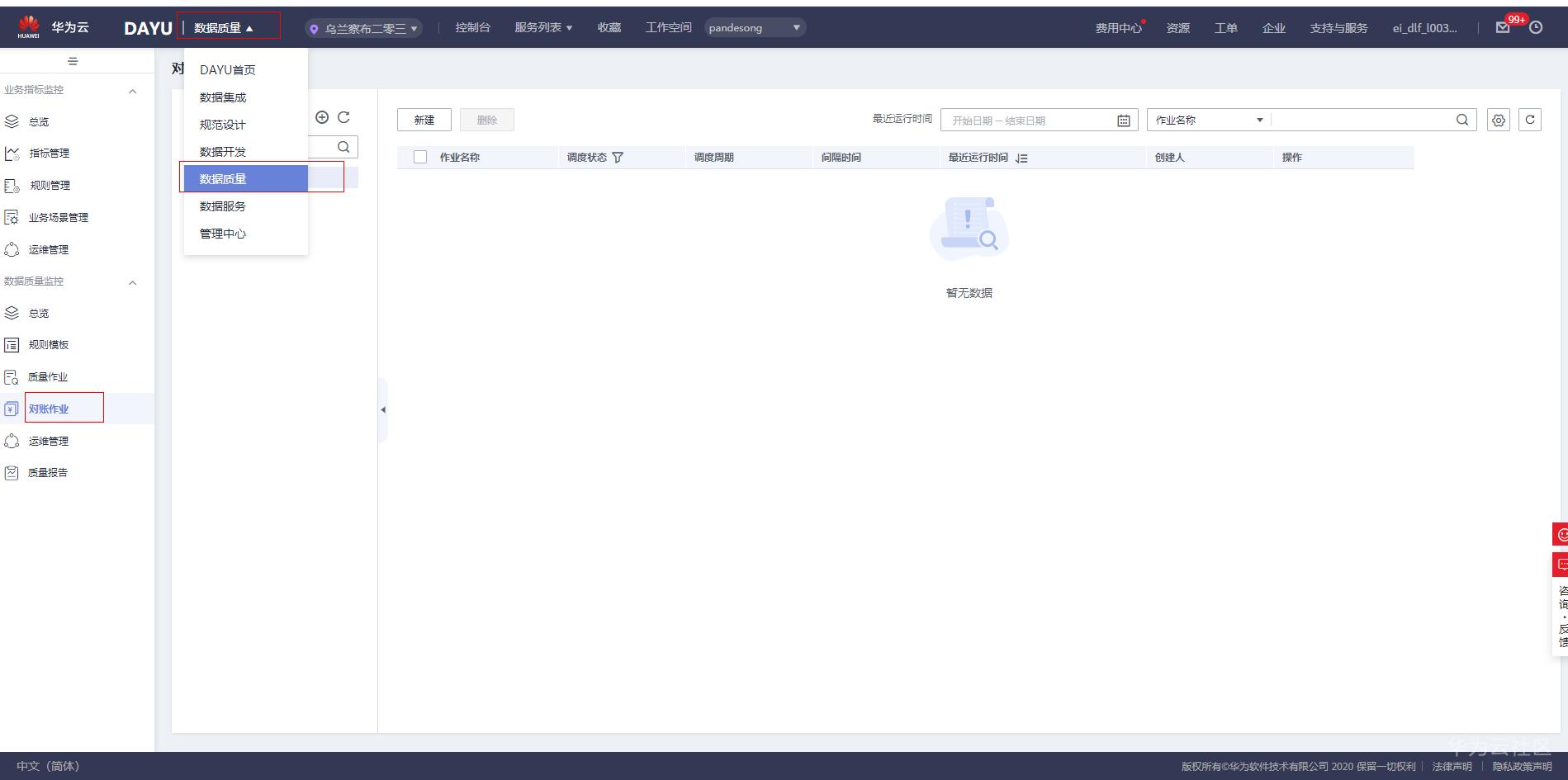Collapse the 数据质量监控 section chevron
Viewport: 1568px width, 780px height.
click(131, 281)
